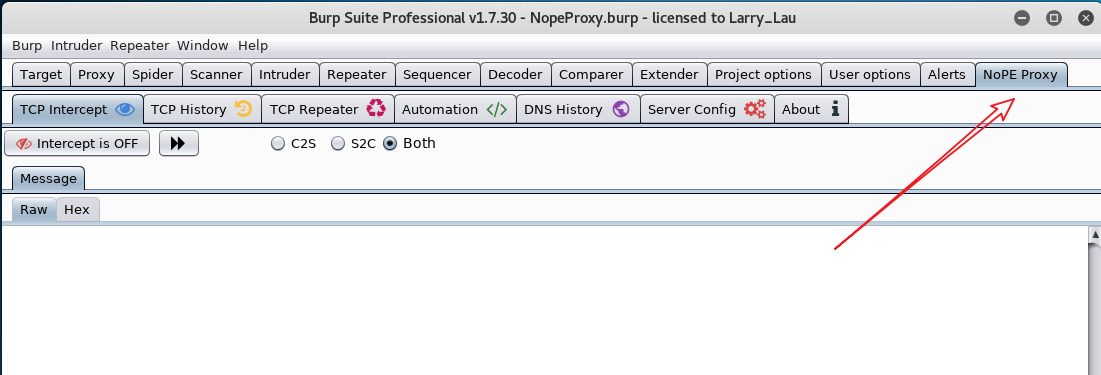The width and height of the screenshot is (1101, 375).
Task: Select the Both radio option
Action: [x=390, y=143]
